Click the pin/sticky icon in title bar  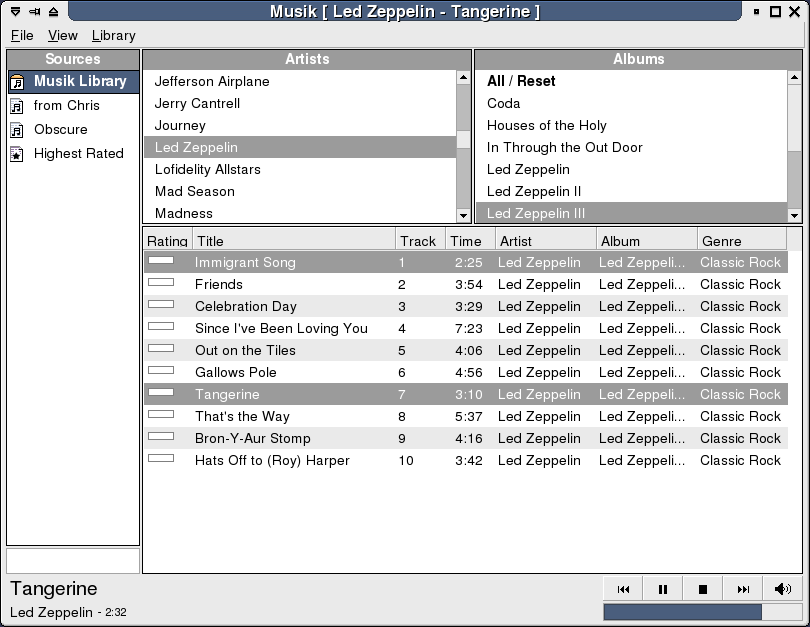pyautogui.click(x=35, y=11)
